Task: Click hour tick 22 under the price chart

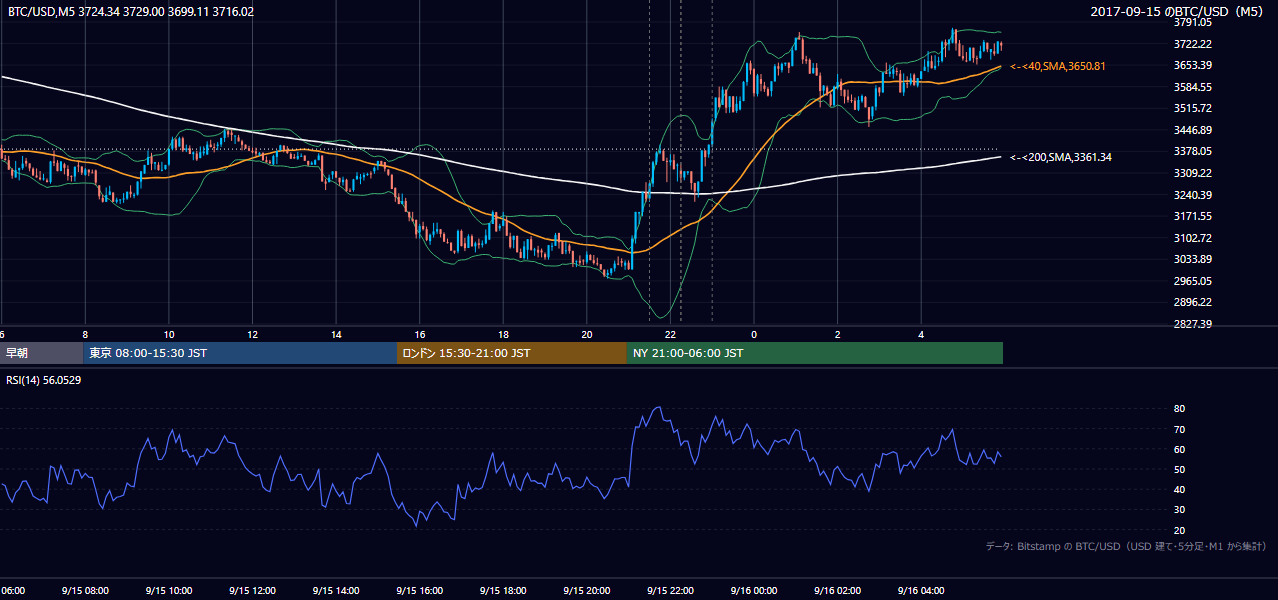Action: pos(671,335)
